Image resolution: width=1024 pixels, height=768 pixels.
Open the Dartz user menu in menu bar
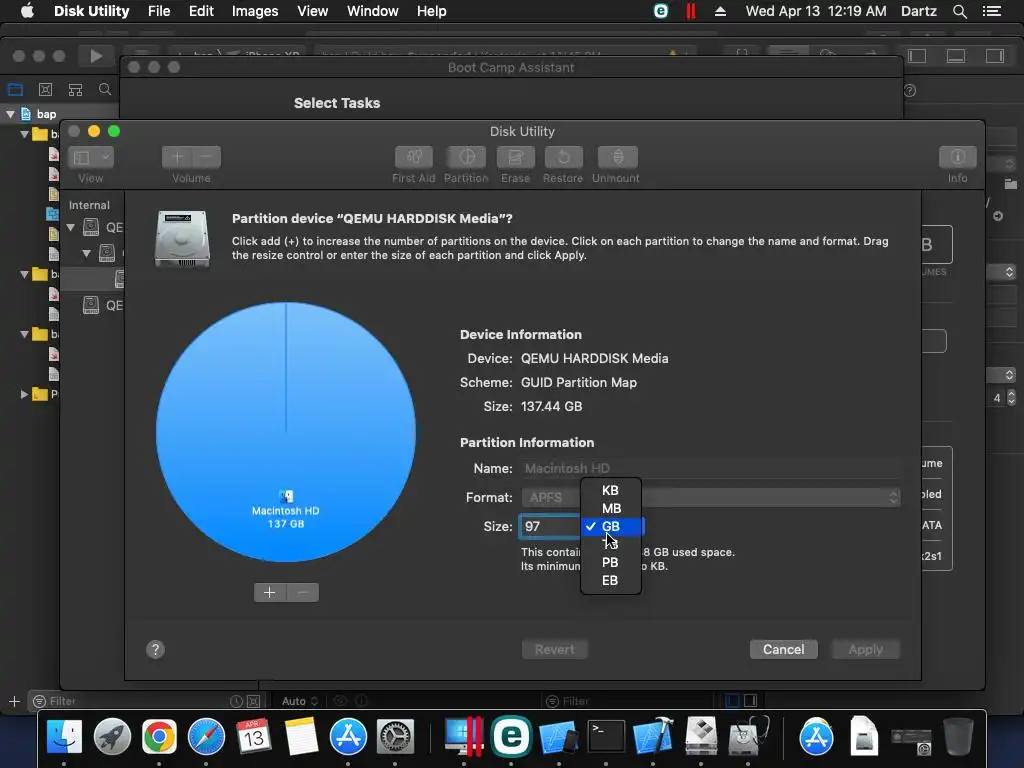click(x=919, y=11)
